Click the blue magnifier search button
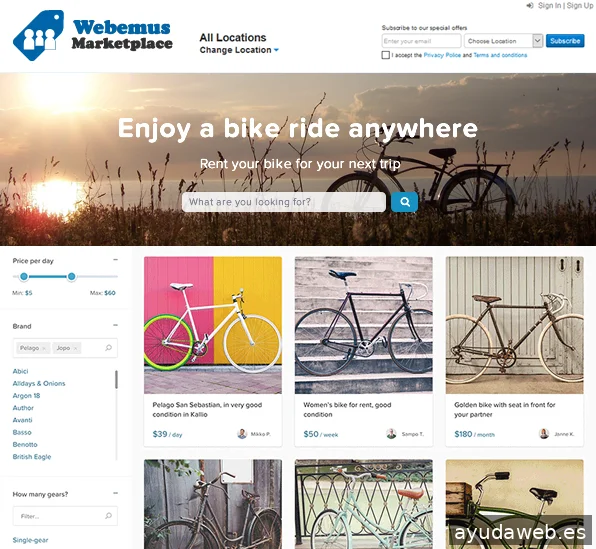The image size is (596, 549). point(404,202)
